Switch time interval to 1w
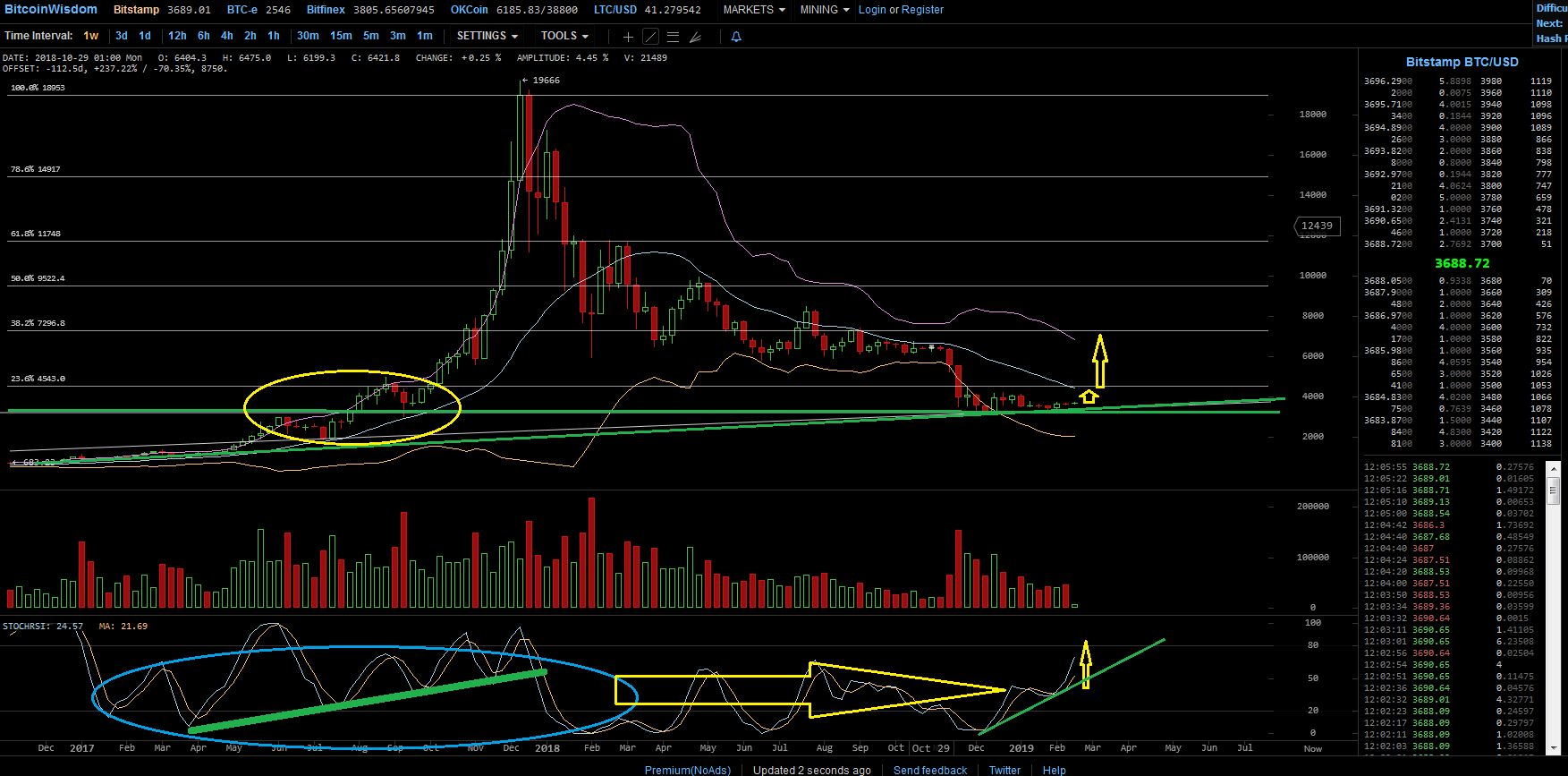The width and height of the screenshot is (1568, 776). click(91, 36)
